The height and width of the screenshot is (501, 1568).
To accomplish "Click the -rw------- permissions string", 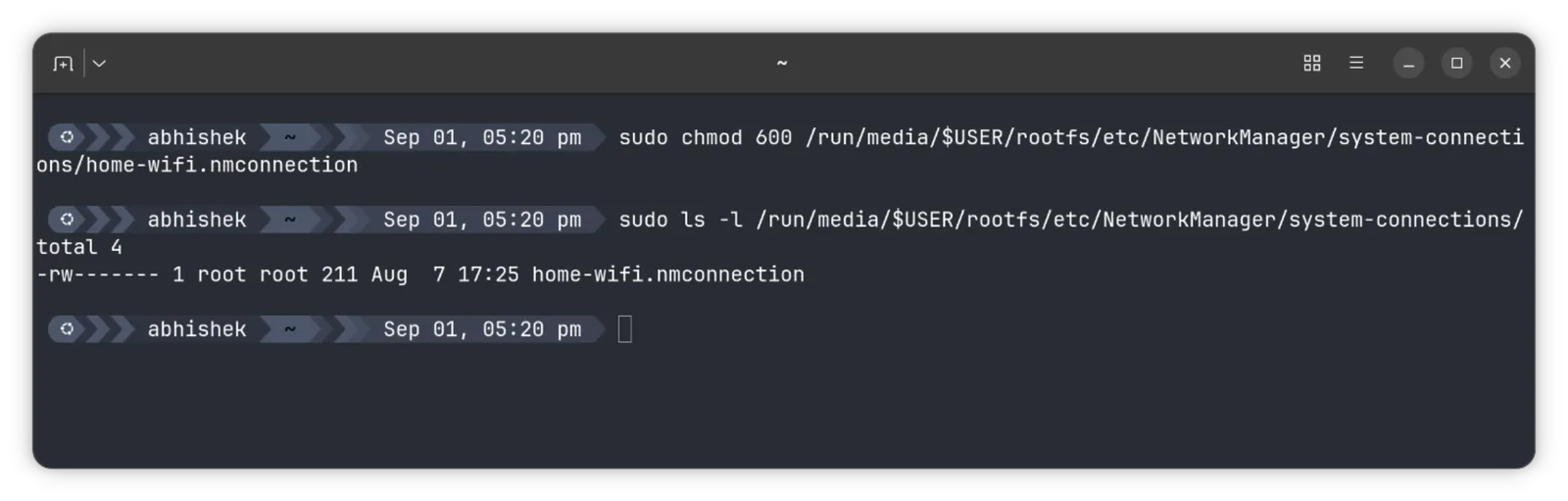I will (98, 275).
